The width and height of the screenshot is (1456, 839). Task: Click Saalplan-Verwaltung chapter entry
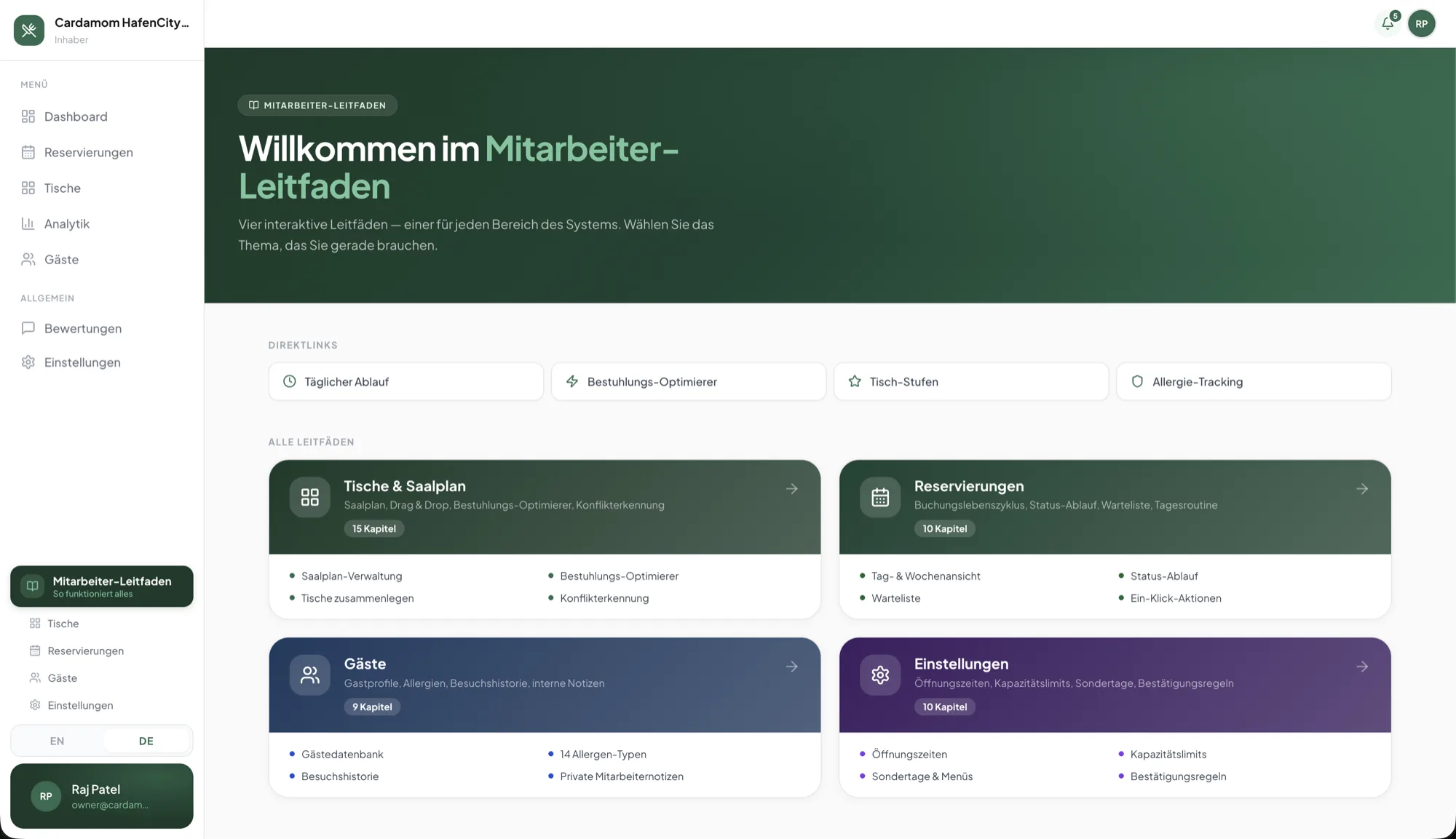tap(352, 576)
